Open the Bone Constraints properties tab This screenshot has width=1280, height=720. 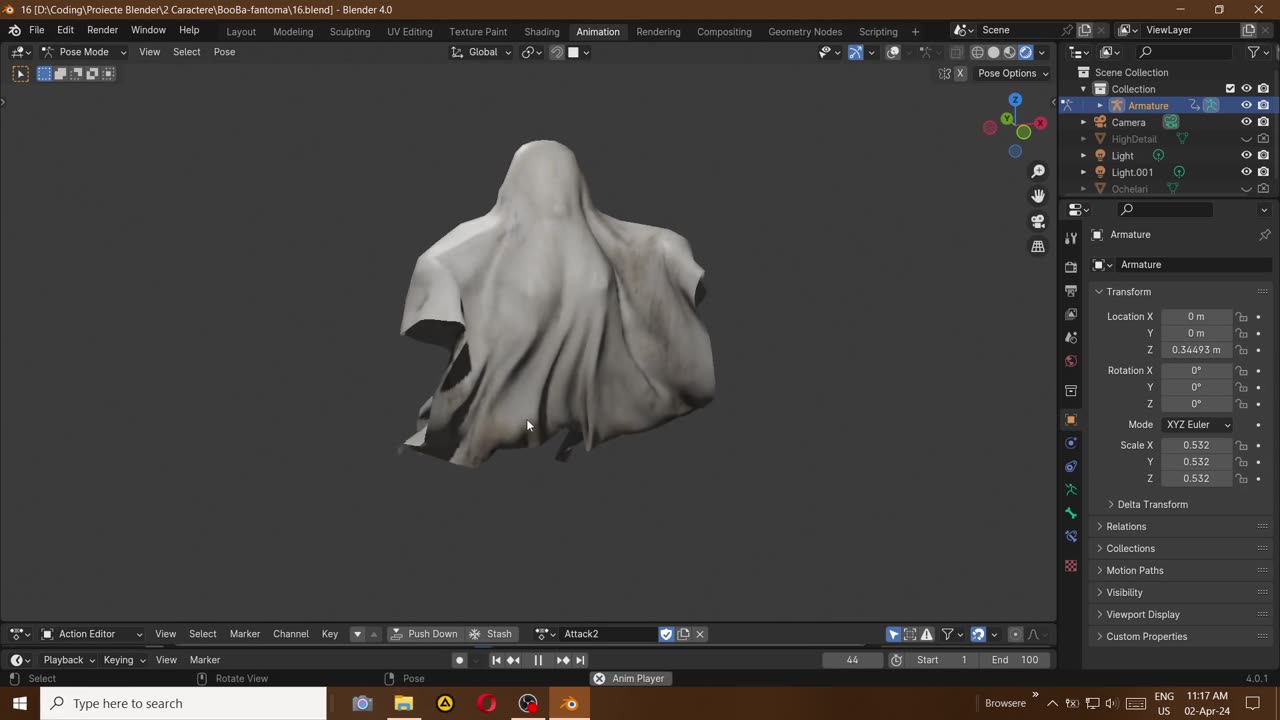1071,537
